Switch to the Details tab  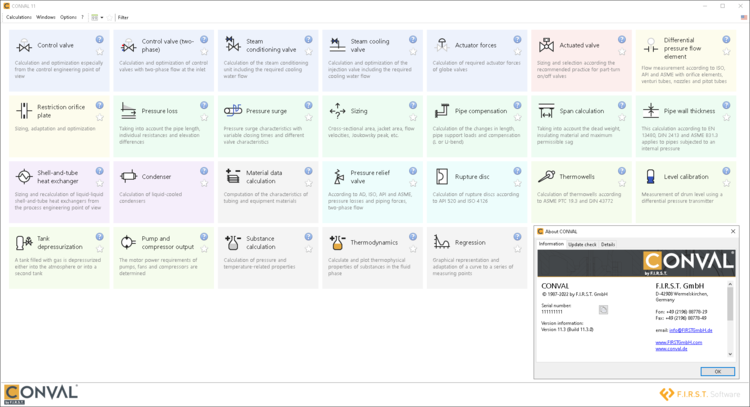click(608, 244)
